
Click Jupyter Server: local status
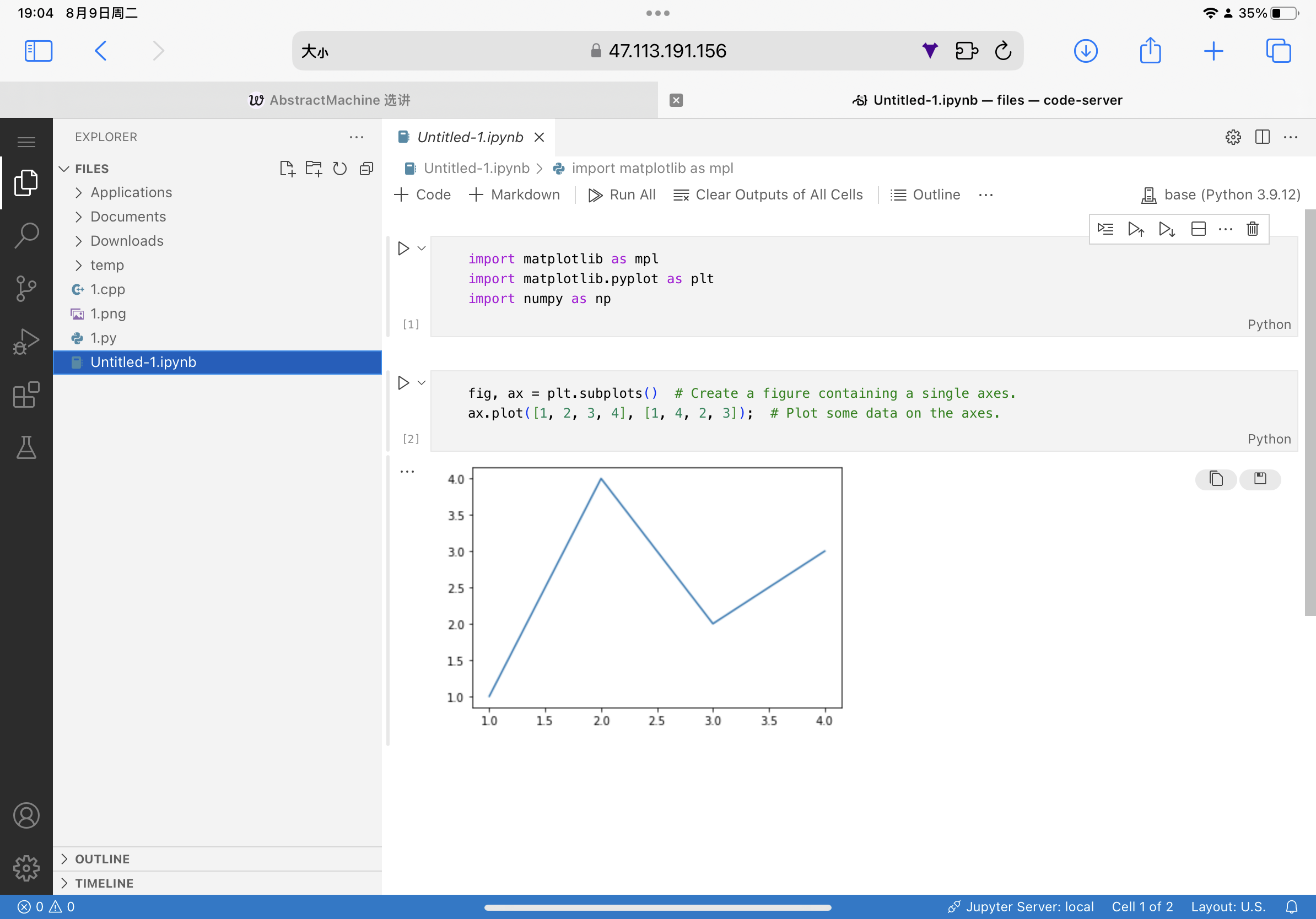pyautogui.click(x=1020, y=907)
